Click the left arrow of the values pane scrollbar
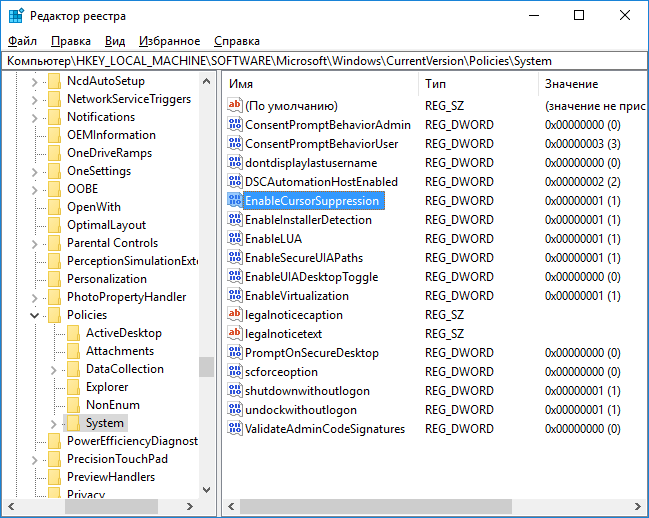 [231, 506]
